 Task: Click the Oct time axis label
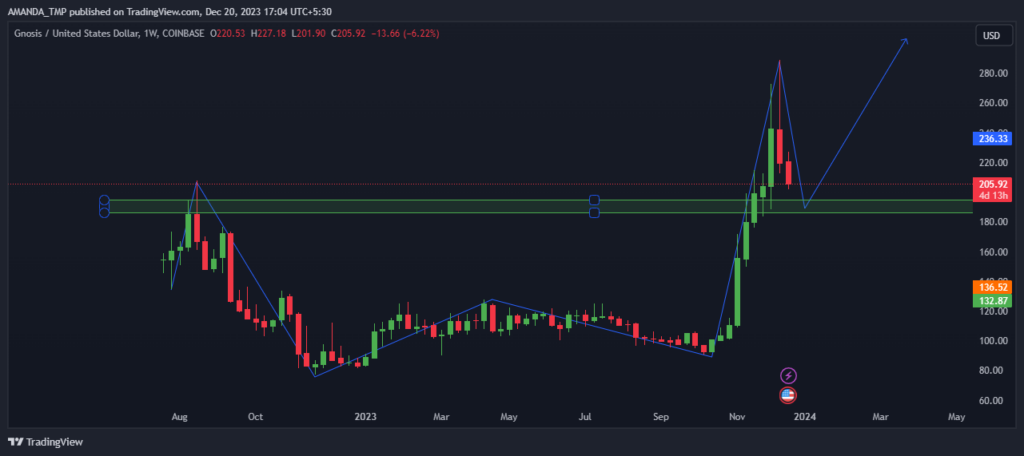tap(255, 416)
